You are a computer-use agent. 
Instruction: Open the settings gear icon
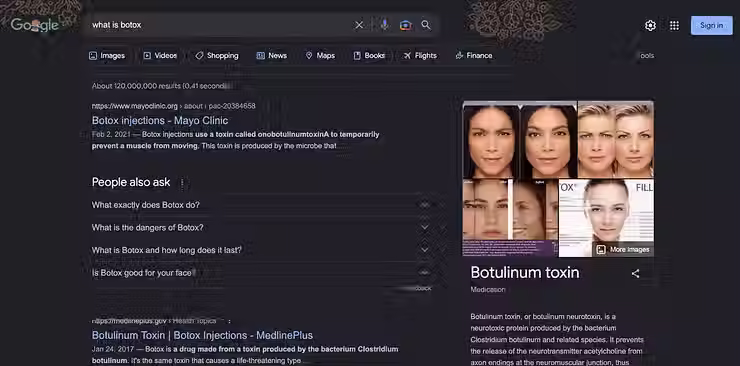click(x=650, y=25)
